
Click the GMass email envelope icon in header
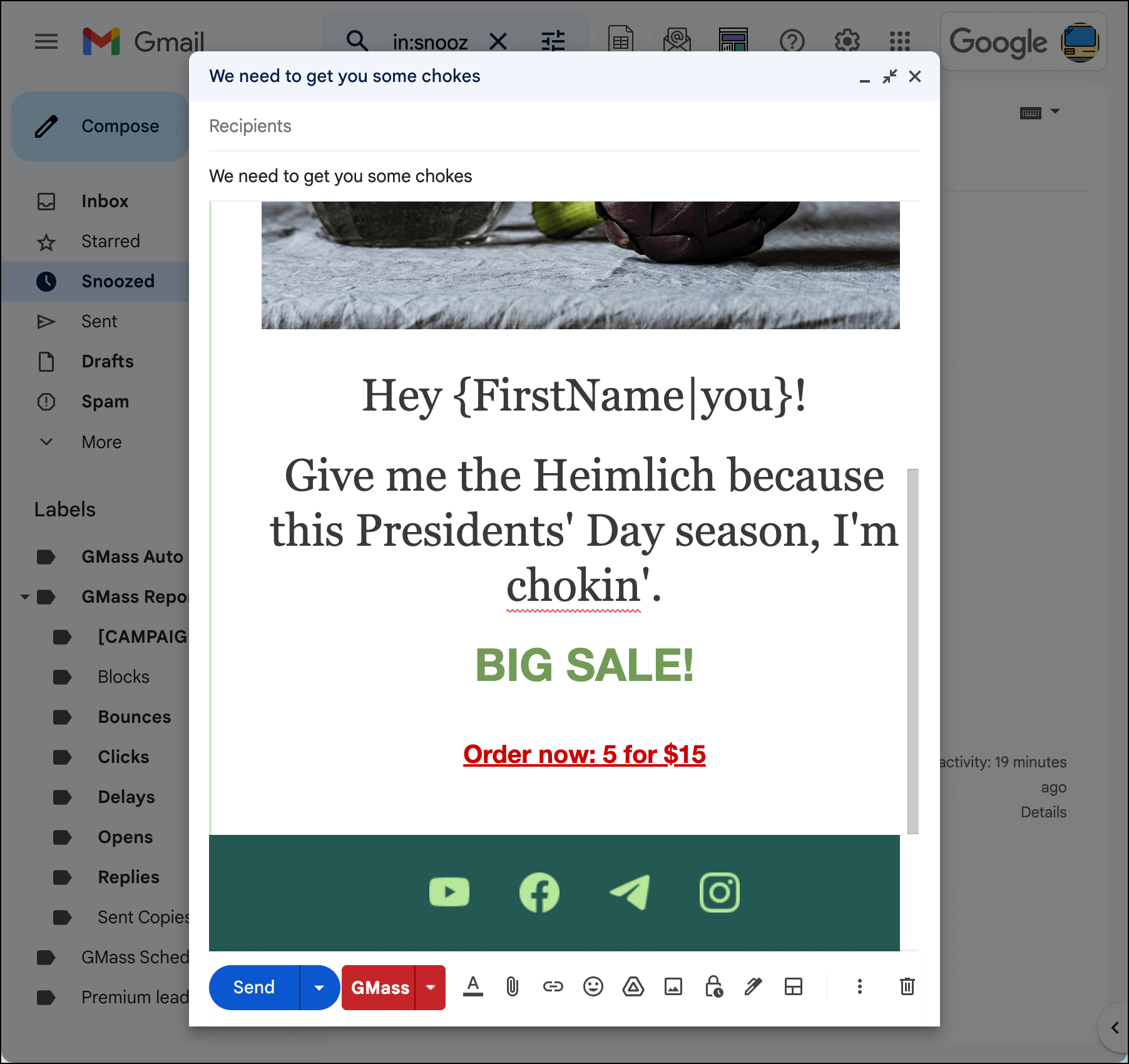click(x=677, y=41)
